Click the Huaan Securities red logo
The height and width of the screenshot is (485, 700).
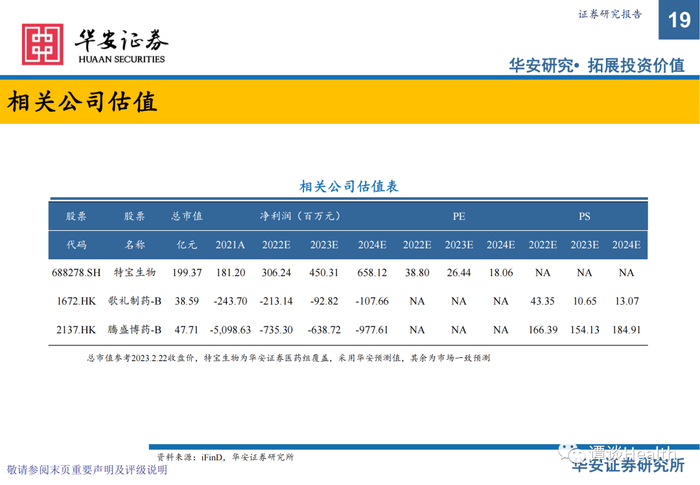point(42,44)
